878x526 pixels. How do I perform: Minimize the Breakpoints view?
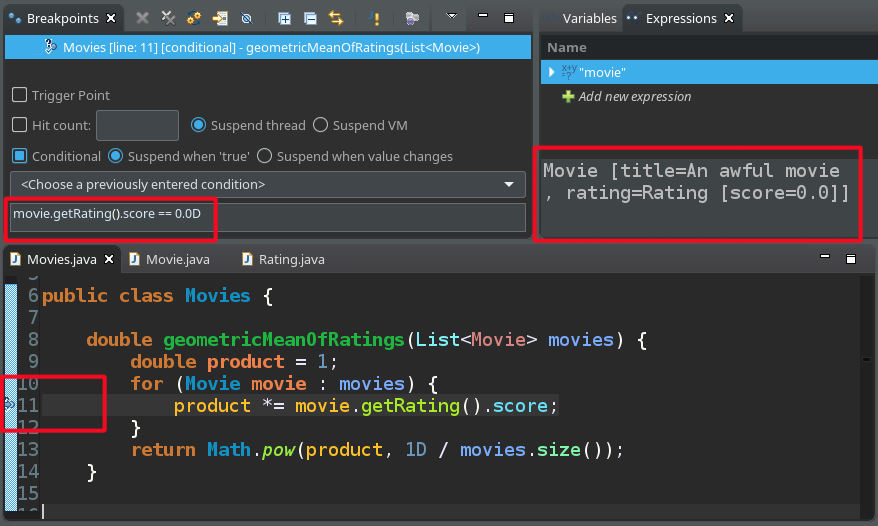483,16
